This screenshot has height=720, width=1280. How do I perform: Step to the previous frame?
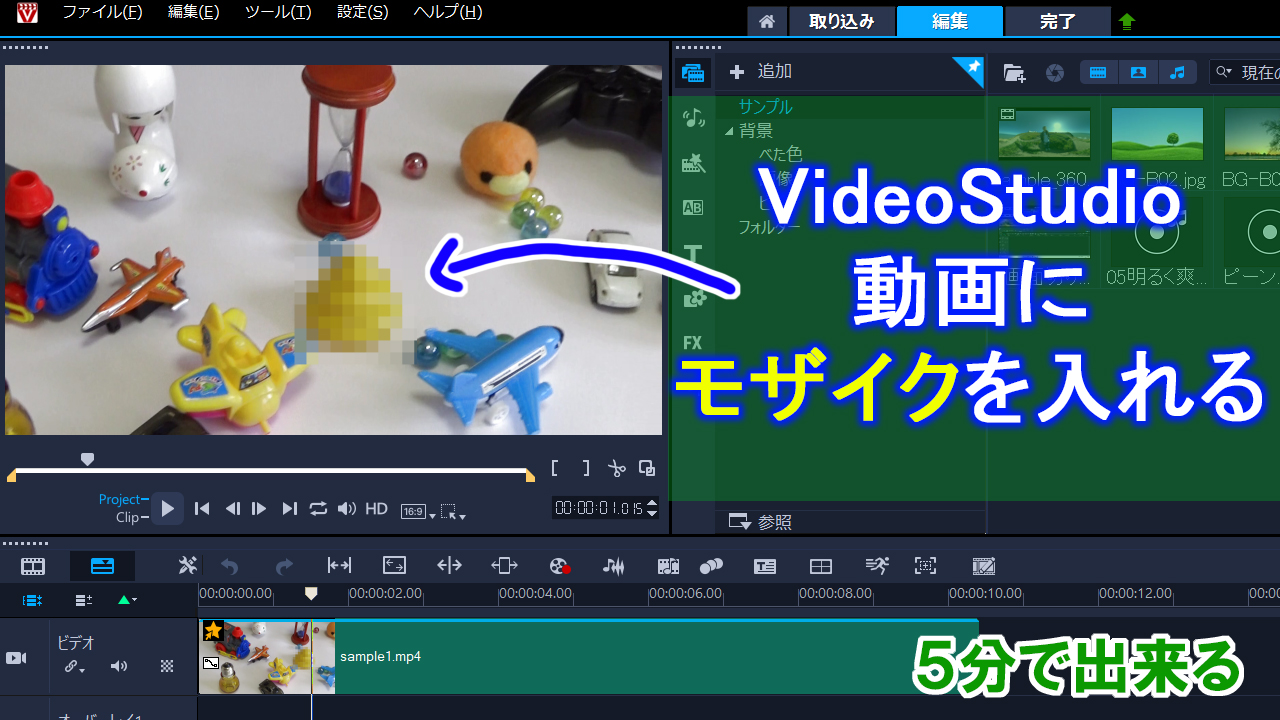coord(232,509)
